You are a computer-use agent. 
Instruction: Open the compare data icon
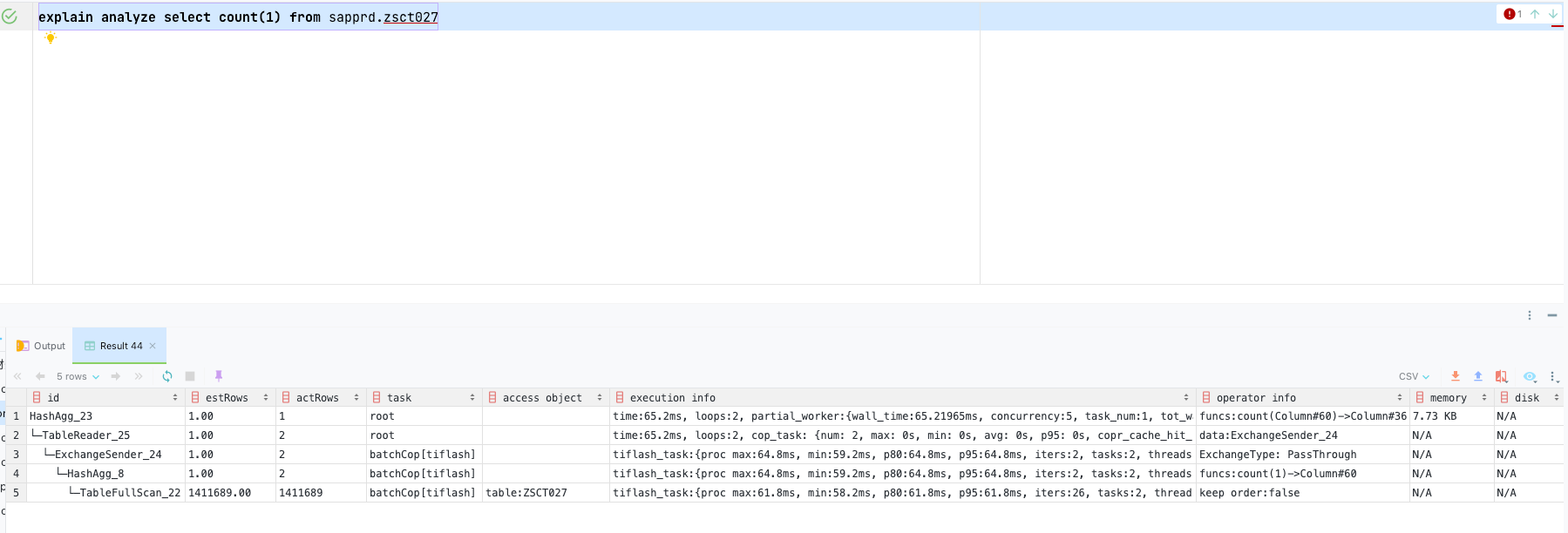1501,376
